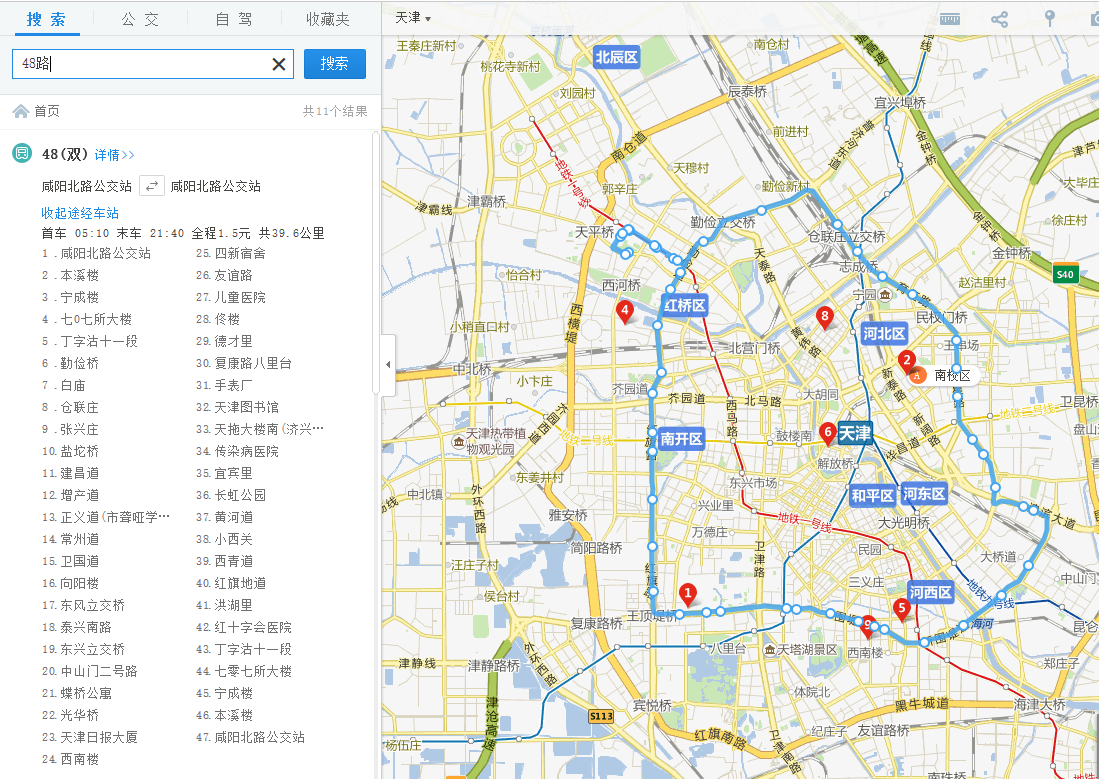Select map marker number 4

pyautogui.click(x=624, y=311)
